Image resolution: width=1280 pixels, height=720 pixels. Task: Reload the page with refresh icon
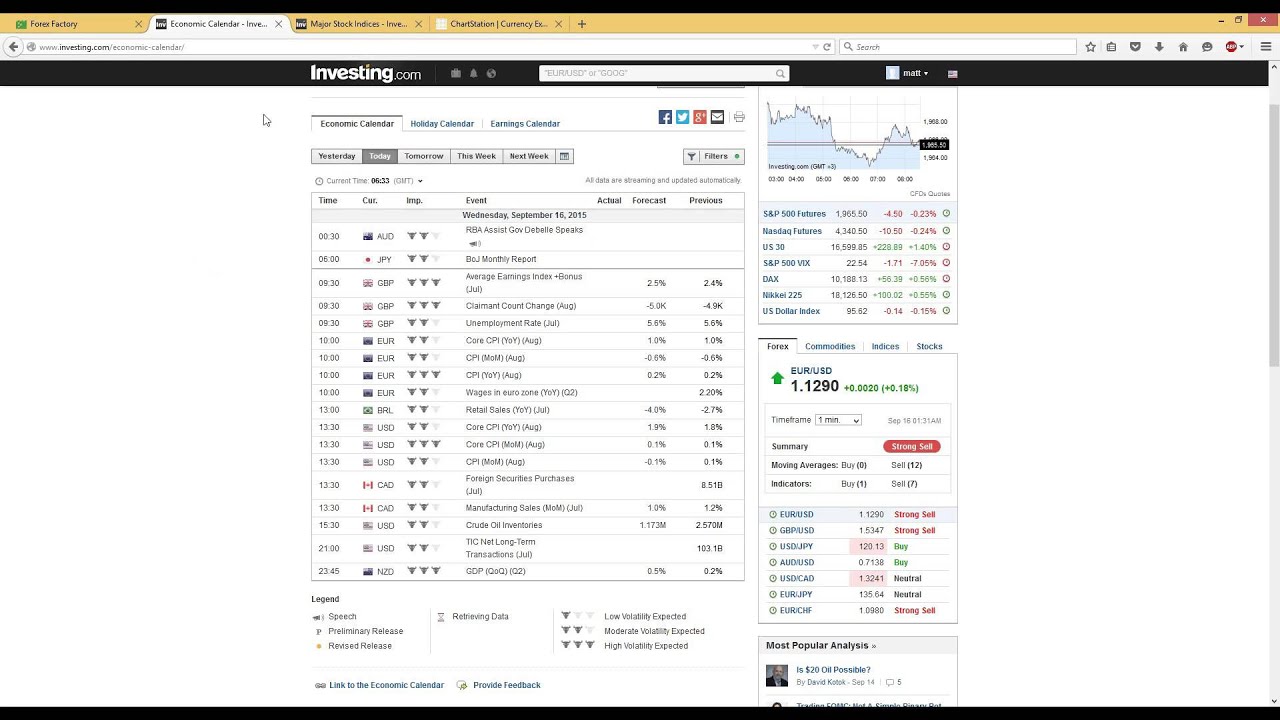click(827, 47)
